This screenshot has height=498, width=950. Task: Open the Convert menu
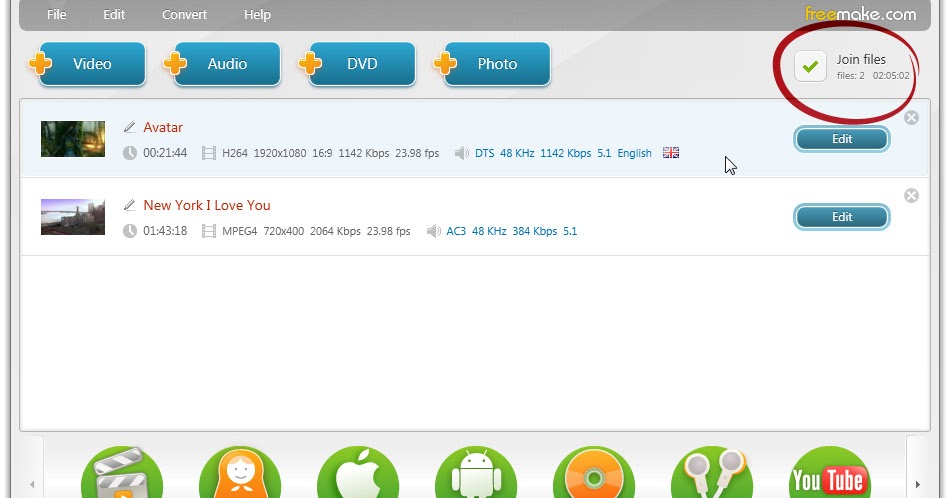point(184,15)
